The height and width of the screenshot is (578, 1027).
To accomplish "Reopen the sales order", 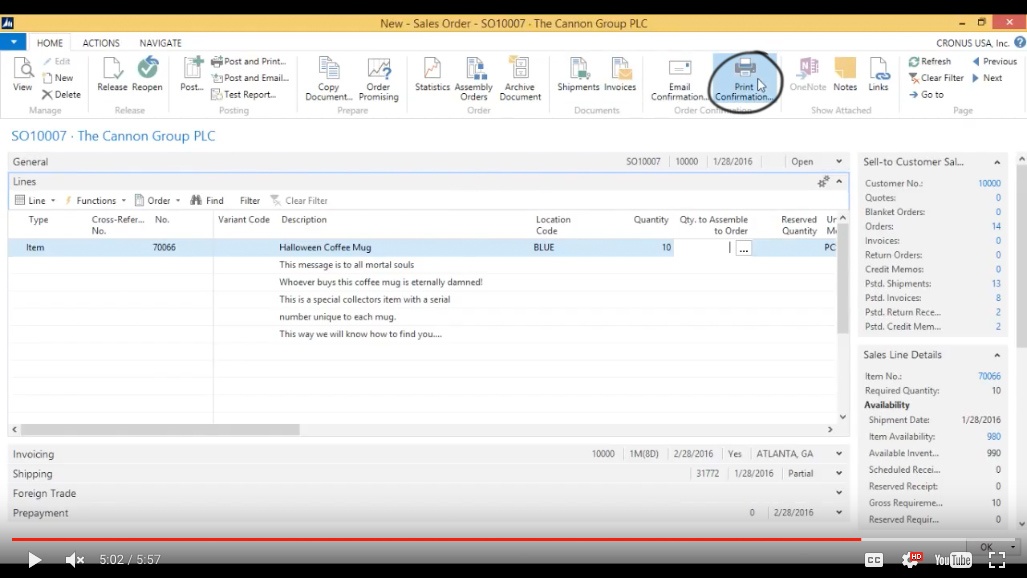I will click(147, 75).
